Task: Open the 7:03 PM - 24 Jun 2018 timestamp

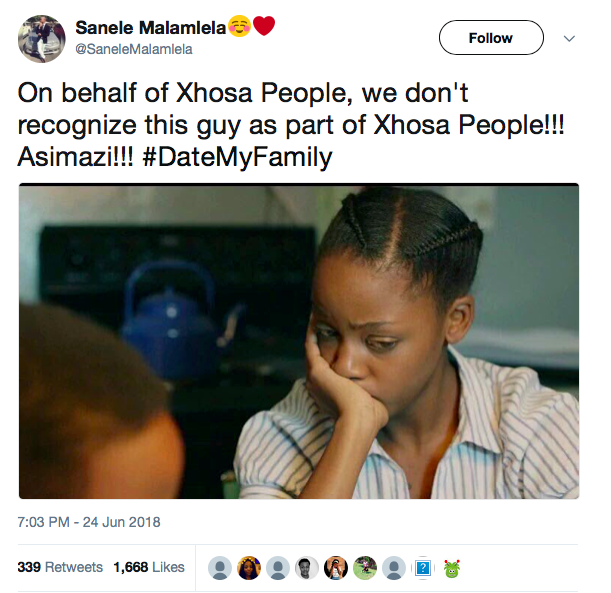Action: (89, 522)
